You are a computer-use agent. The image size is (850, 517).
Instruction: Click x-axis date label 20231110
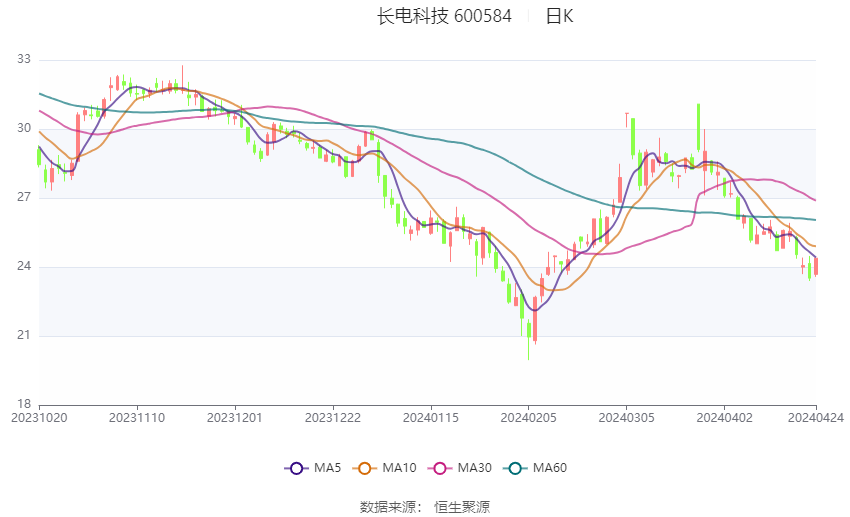click(x=137, y=418)
